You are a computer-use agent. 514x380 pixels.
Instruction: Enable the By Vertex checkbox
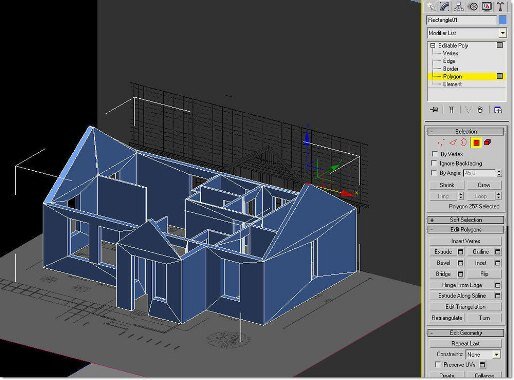pyautogui.click(x=434, y=154)
